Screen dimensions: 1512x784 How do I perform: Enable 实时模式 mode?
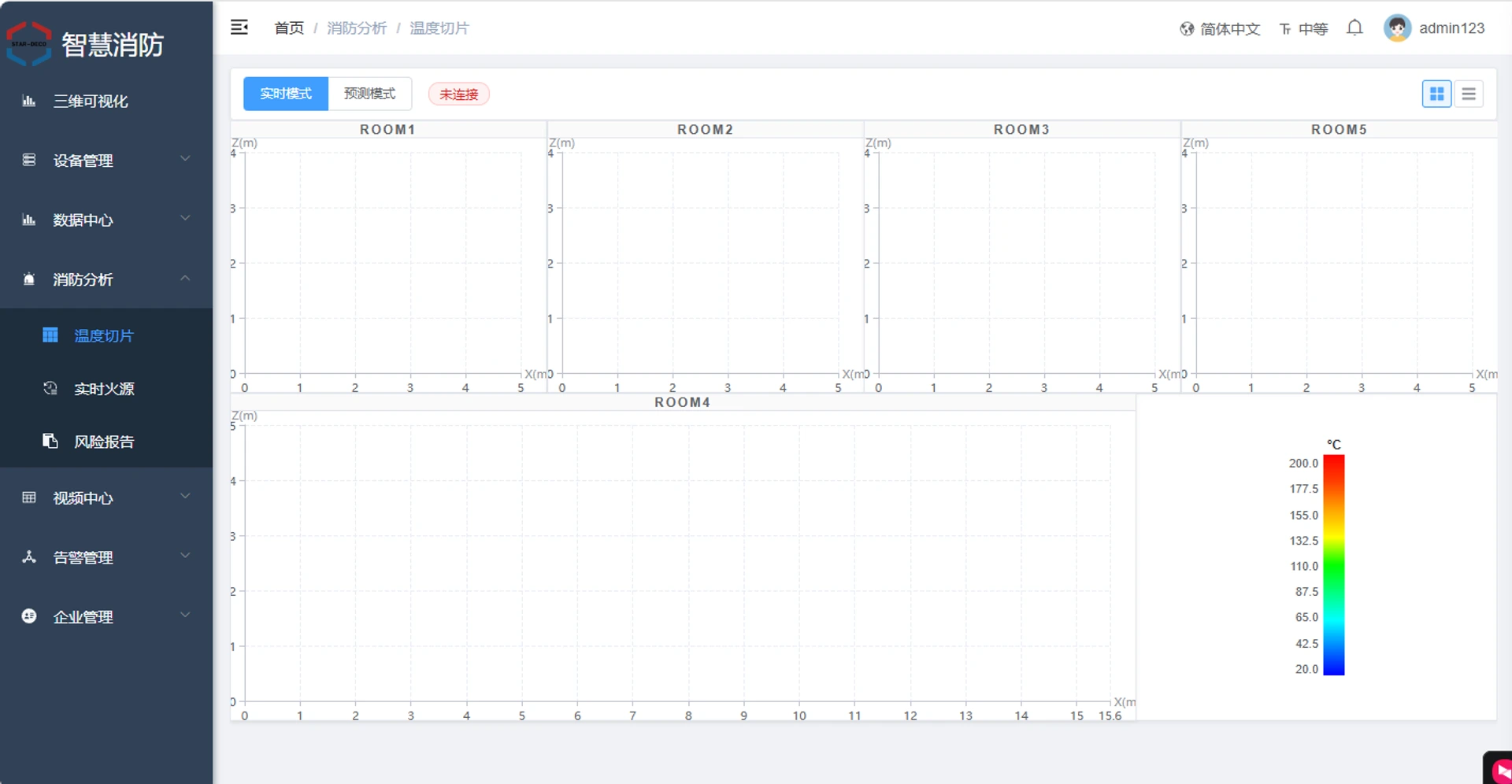286,94
